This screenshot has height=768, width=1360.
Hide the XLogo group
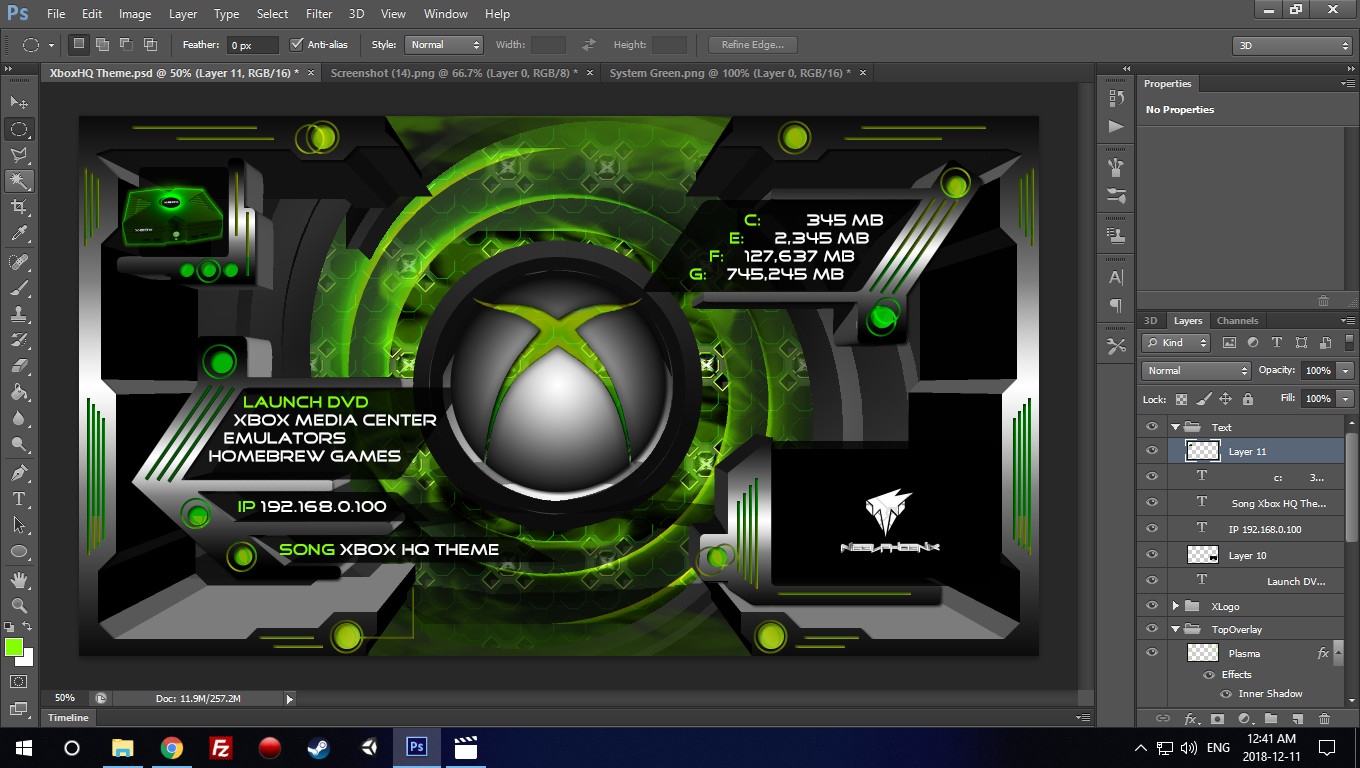[1152, 605]
